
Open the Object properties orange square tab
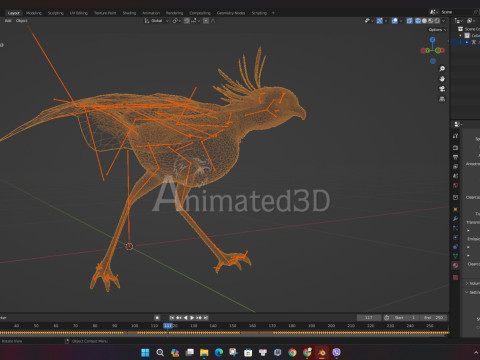[x=455, y=209]
